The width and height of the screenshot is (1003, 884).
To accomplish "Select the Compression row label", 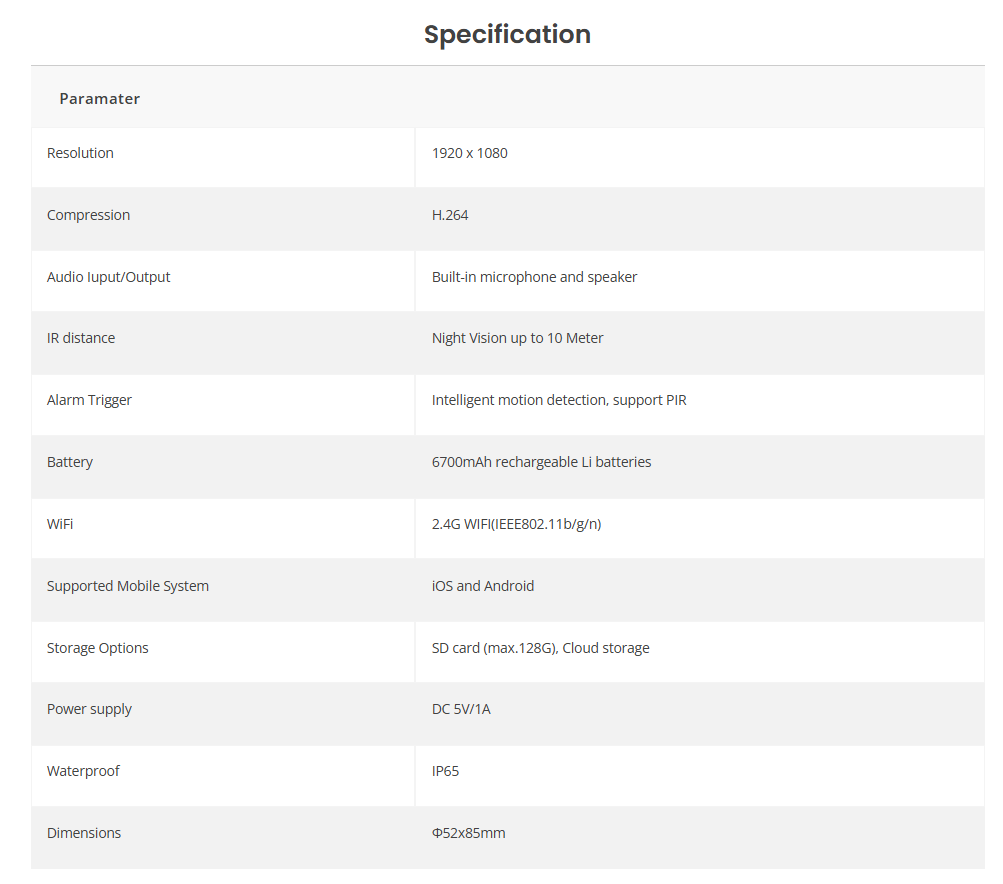I will coord(88,215).
